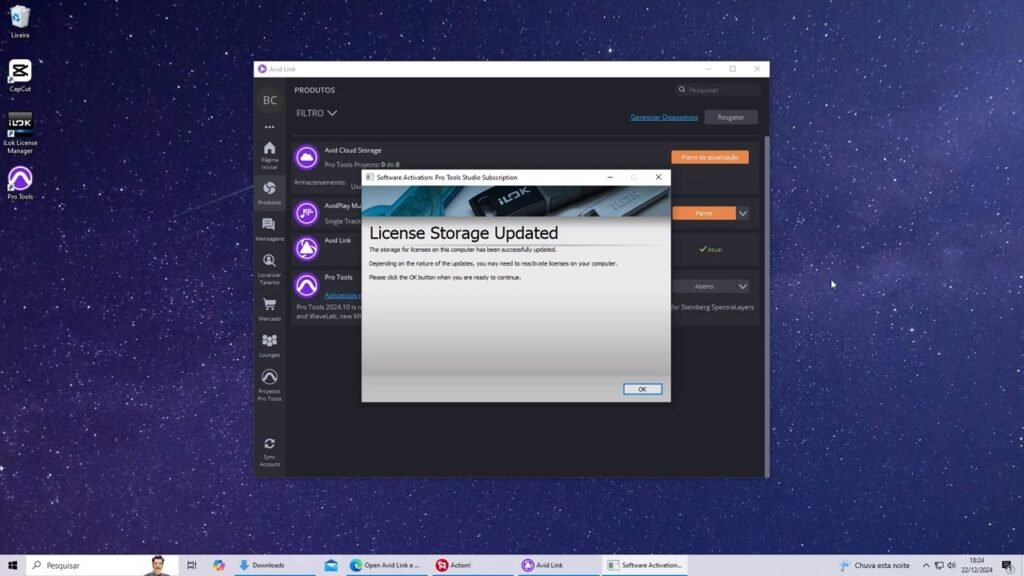Open the network icon in system tray
Screen dimensions: 1024x576
pos(939,565)
